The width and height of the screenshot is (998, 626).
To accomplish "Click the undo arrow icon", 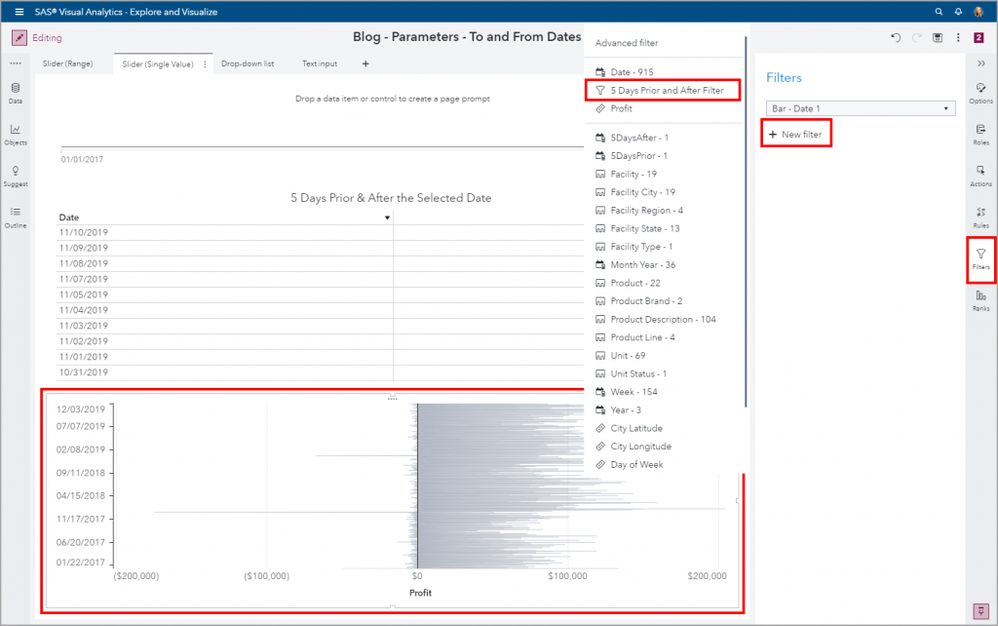I will (x=896, y=38).
